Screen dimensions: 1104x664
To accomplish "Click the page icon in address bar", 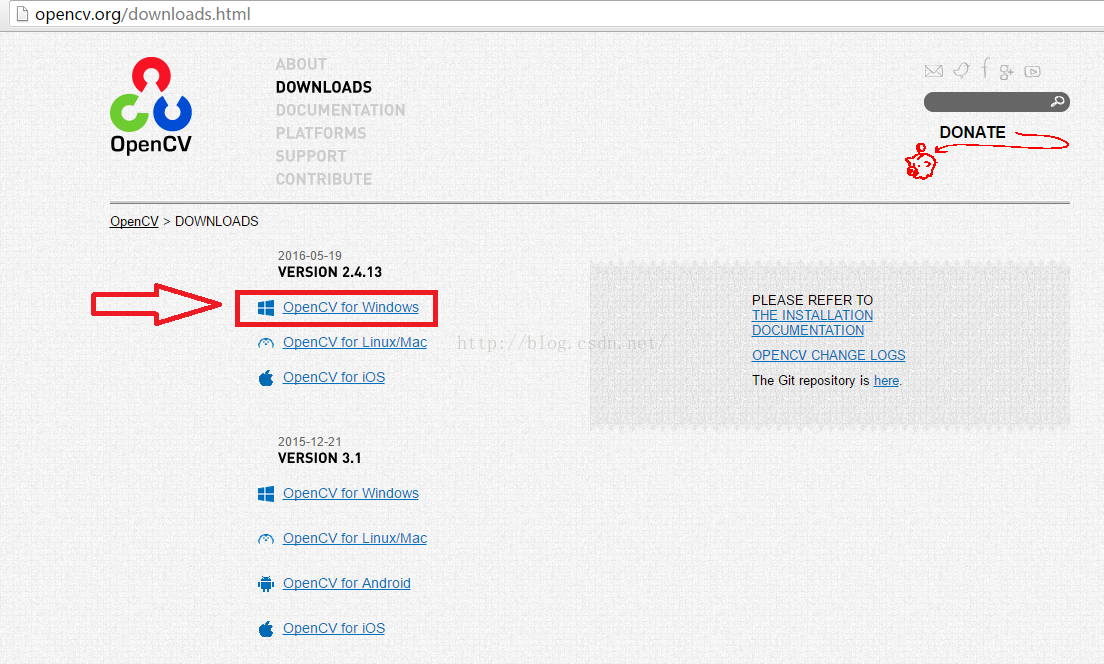I will pyautogui.click(x=23, y=13).
